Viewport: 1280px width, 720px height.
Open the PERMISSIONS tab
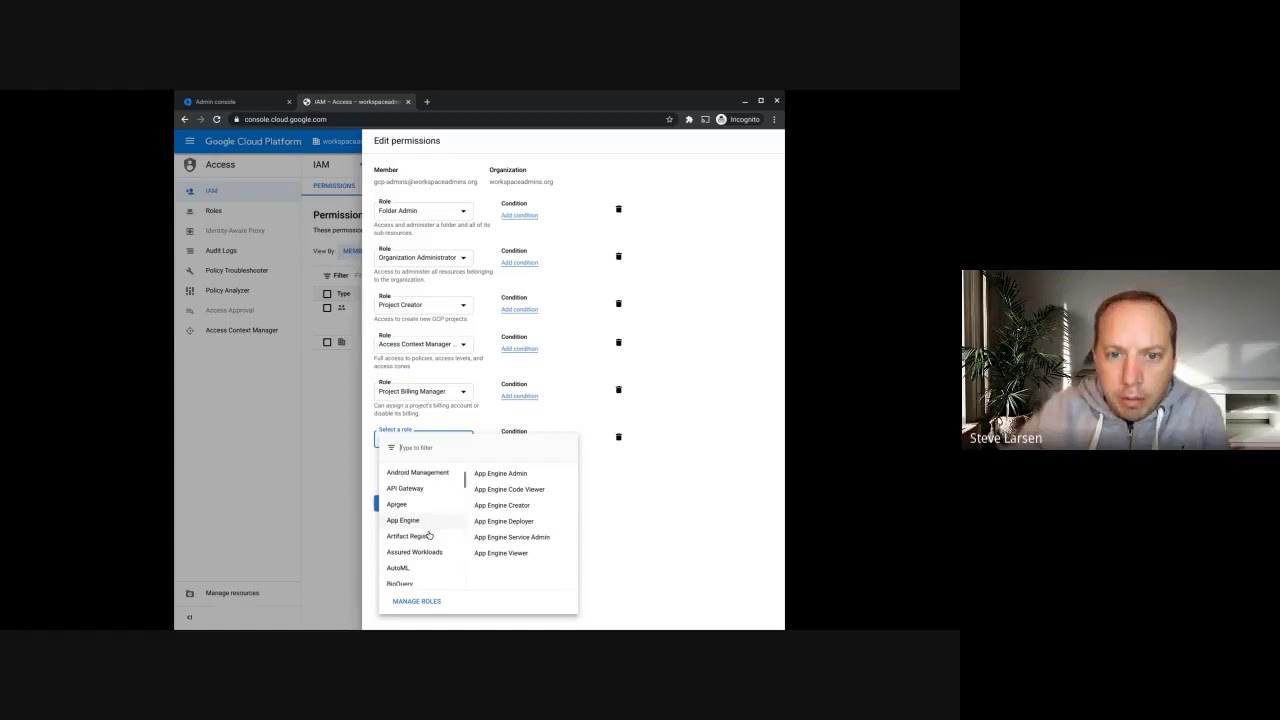tap(334, 186)
